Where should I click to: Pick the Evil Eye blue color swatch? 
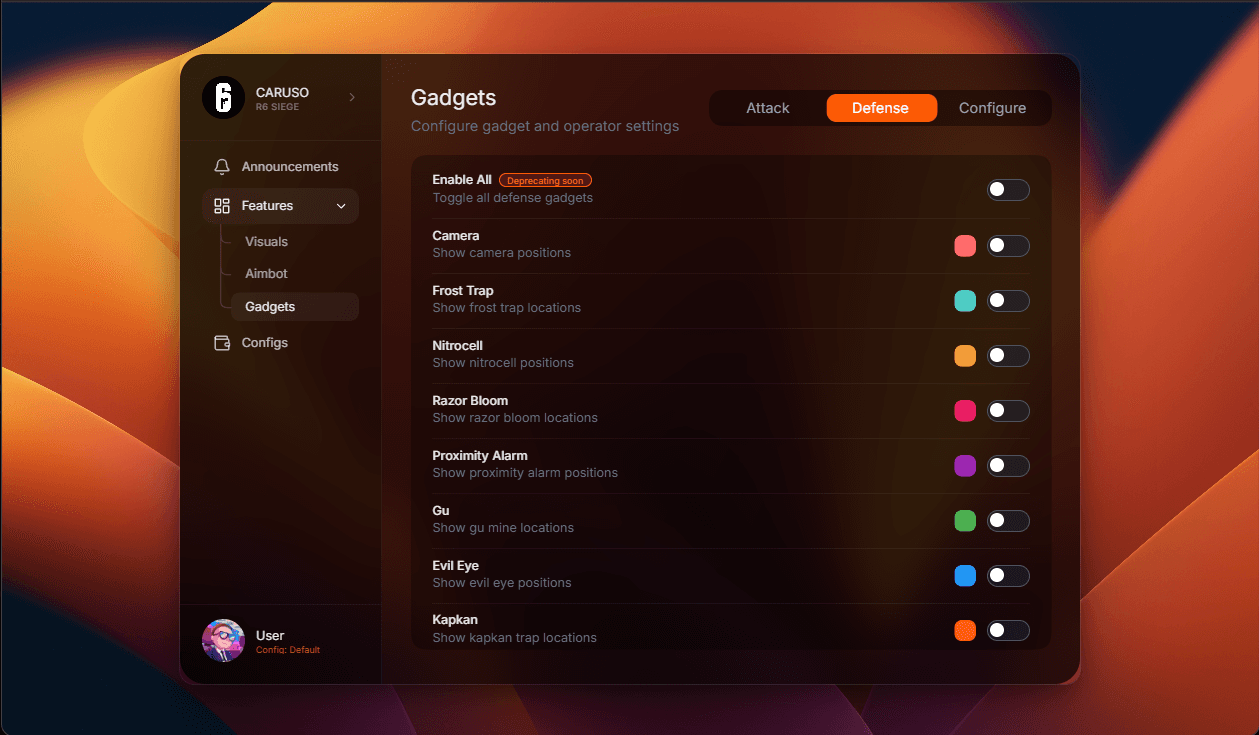965,576
